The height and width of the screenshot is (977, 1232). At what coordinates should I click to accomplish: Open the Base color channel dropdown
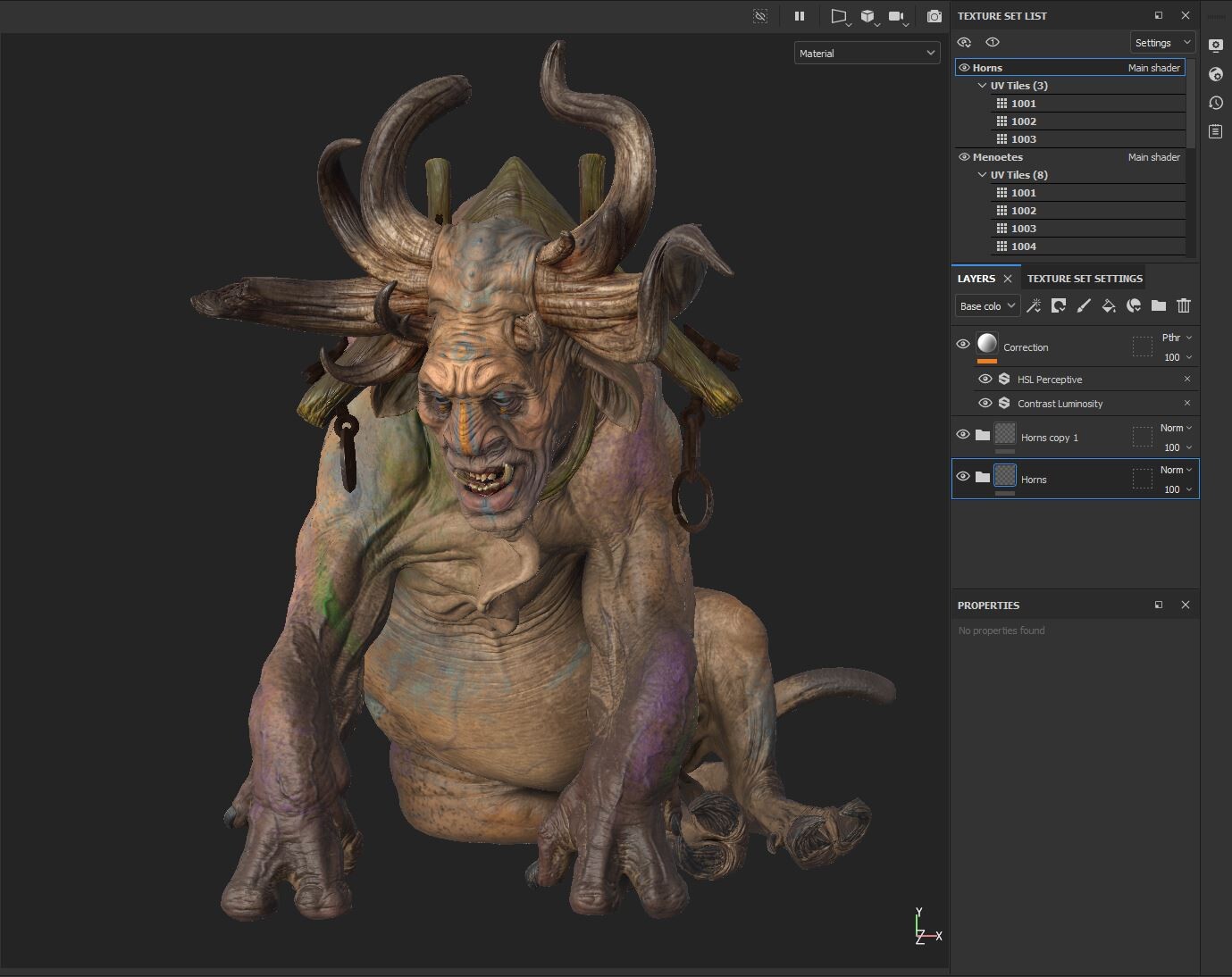(987, 306)
